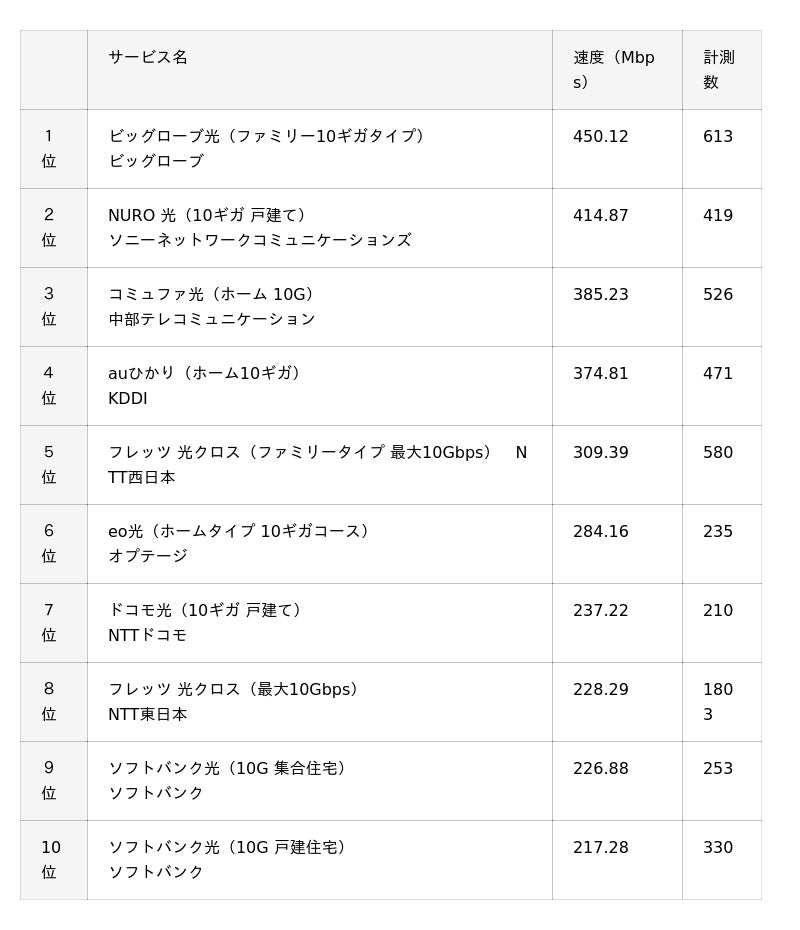Click the 450.12 speed value
This screenshot has height=930, width=800.
pyautogui.click(x=601, y=137)
